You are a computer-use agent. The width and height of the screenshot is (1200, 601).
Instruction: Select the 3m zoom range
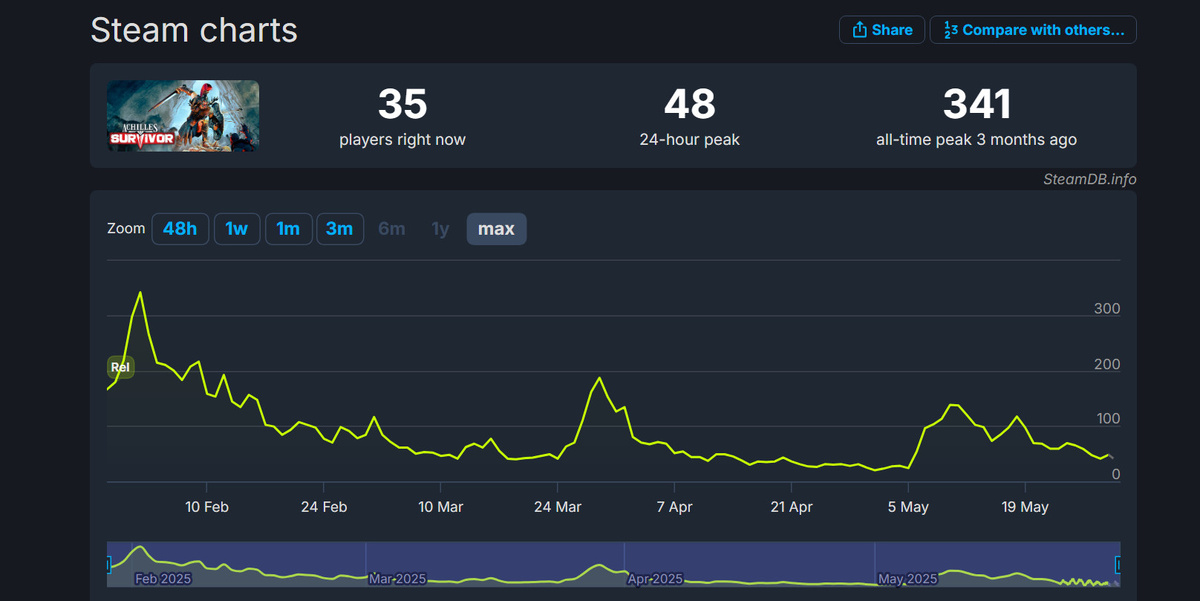pos(340,228)
